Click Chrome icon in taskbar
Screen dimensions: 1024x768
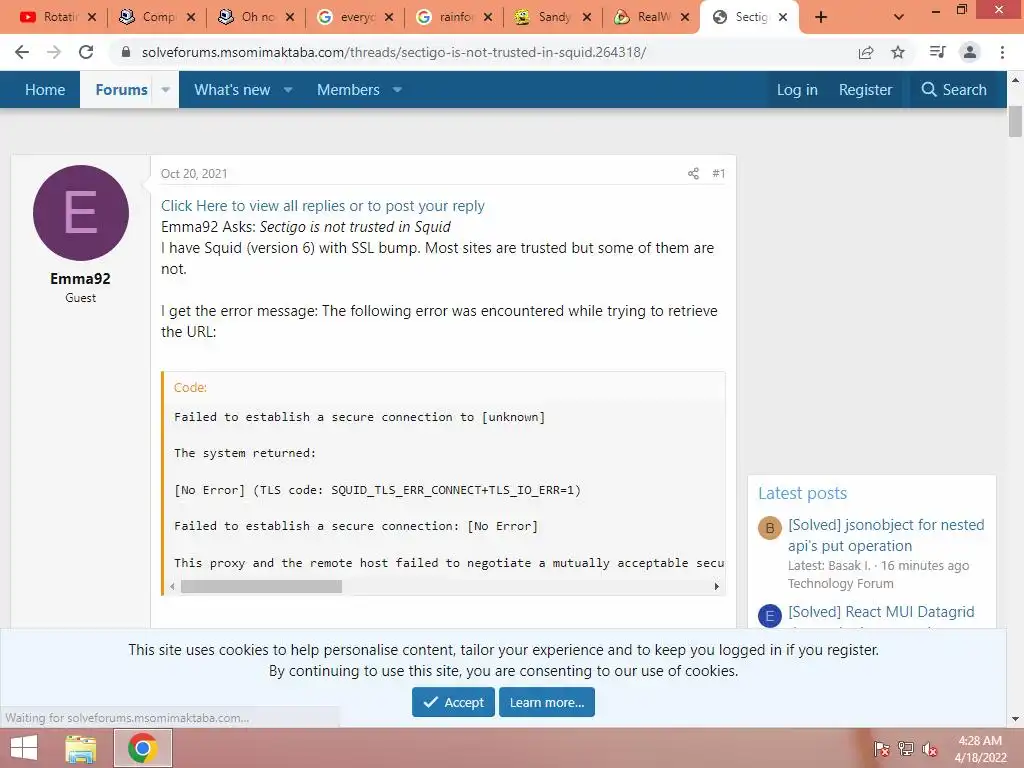[142, 748]
